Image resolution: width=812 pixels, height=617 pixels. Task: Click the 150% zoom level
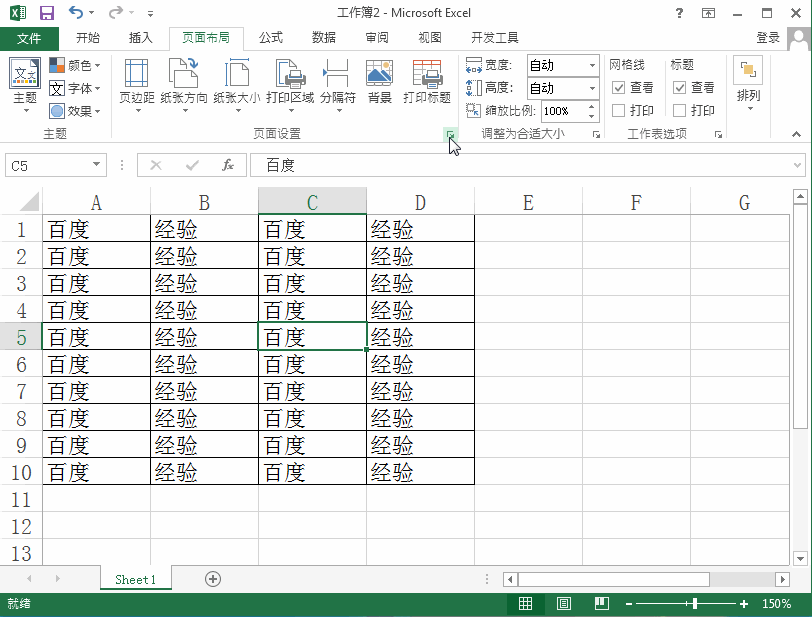point(776,604)
